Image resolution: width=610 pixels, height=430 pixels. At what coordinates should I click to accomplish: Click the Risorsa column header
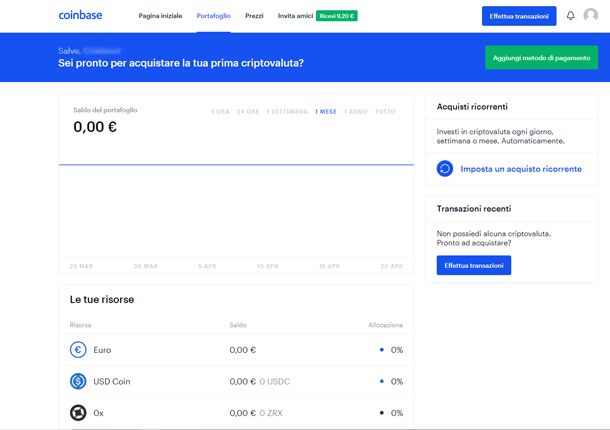[x=80, y=325]
